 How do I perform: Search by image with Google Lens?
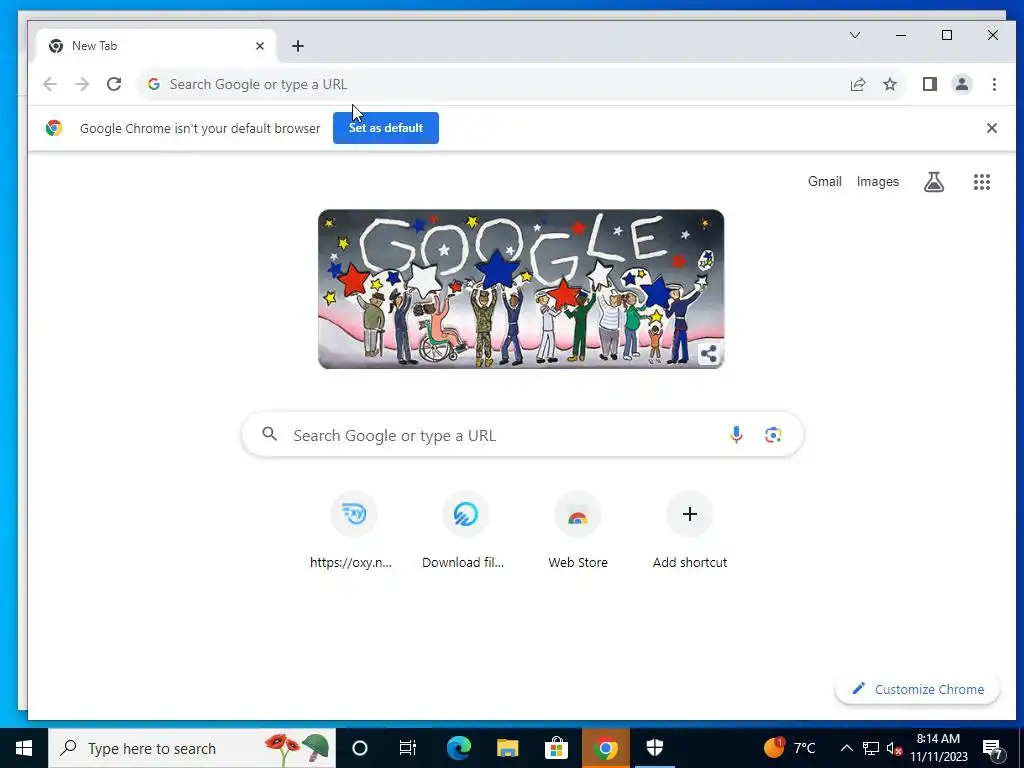(773, 434)
